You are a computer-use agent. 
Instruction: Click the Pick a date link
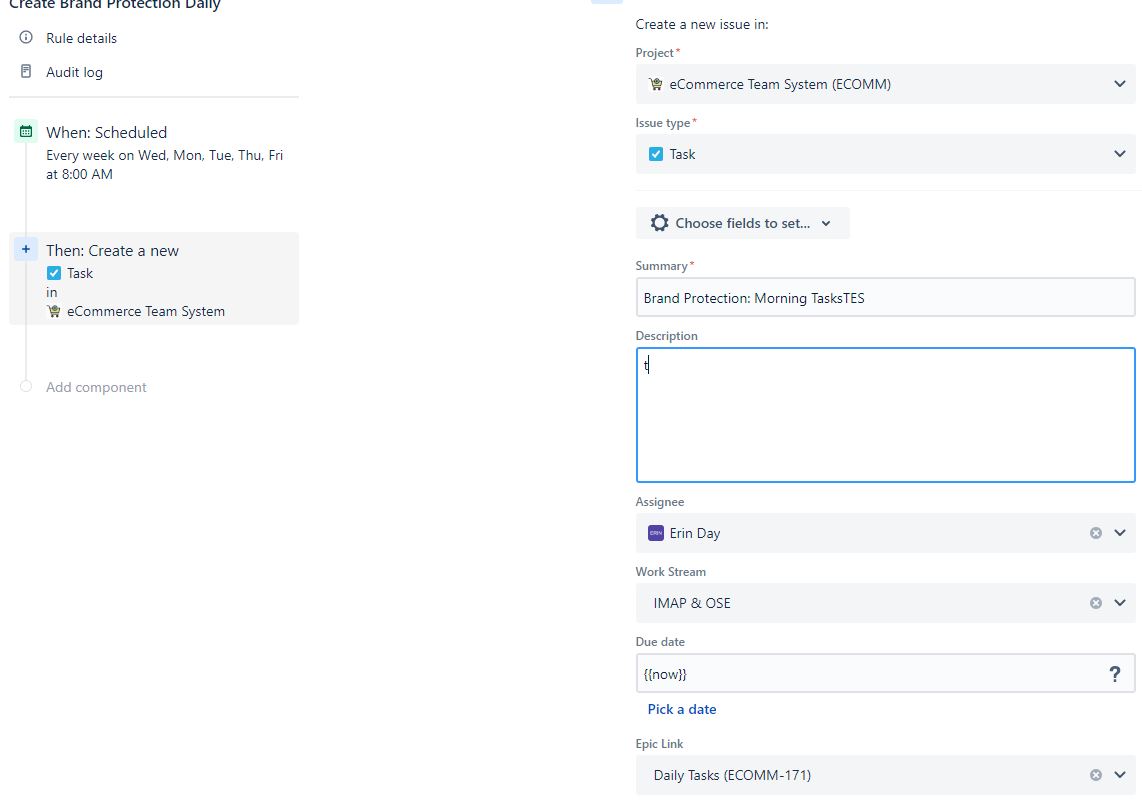coord(682,709)
